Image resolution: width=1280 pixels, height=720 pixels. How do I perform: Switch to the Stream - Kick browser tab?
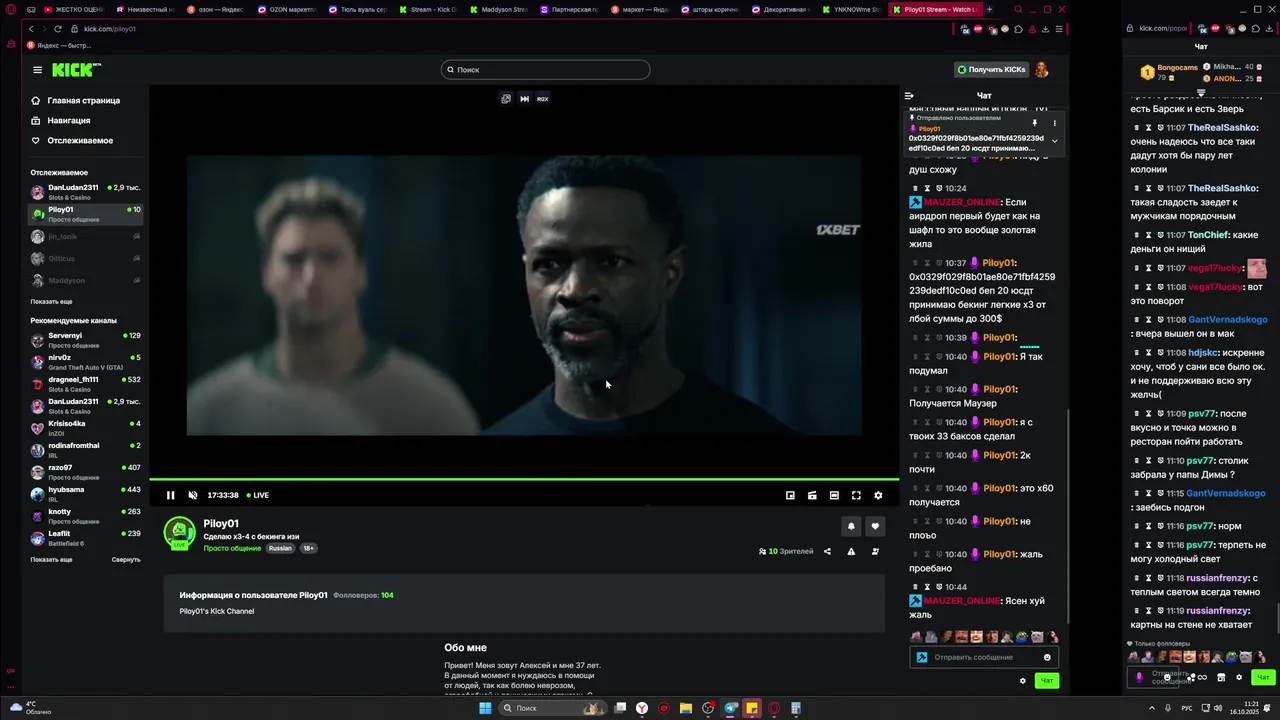[x=428, y=9]
